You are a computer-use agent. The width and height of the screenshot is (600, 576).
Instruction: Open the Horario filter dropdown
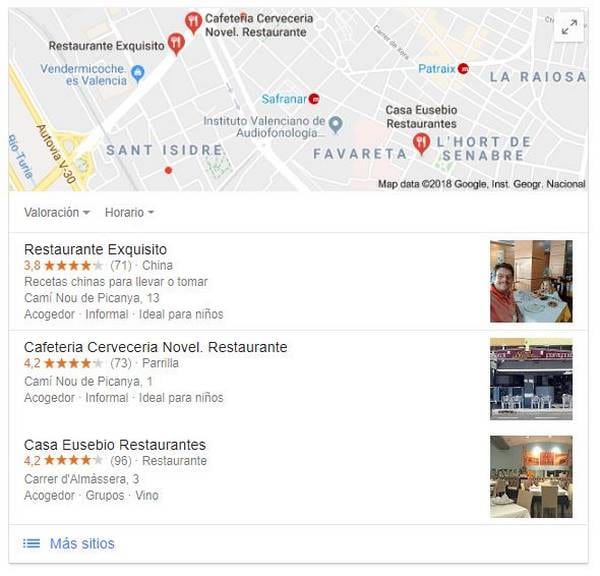pos(129,212)
